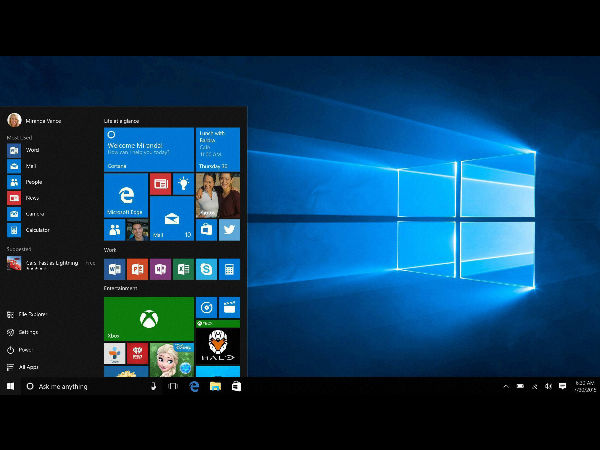Open the Word tile in the Work group
The image size is (600, 450).
[114, 269]
